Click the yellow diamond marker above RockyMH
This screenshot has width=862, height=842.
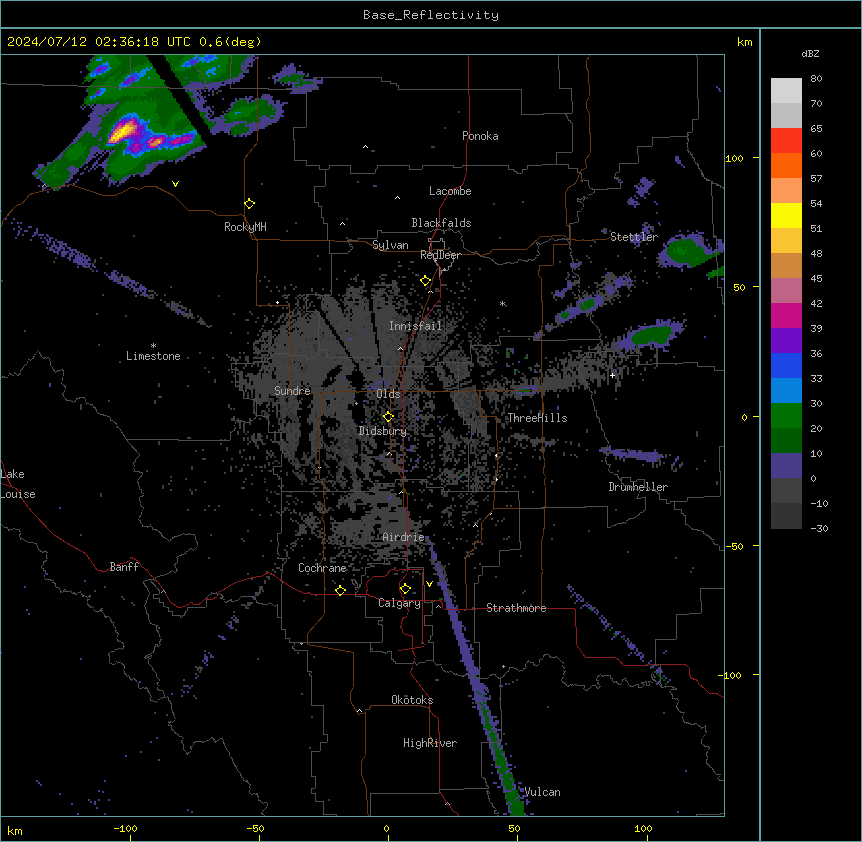click(x=249, y=204)
